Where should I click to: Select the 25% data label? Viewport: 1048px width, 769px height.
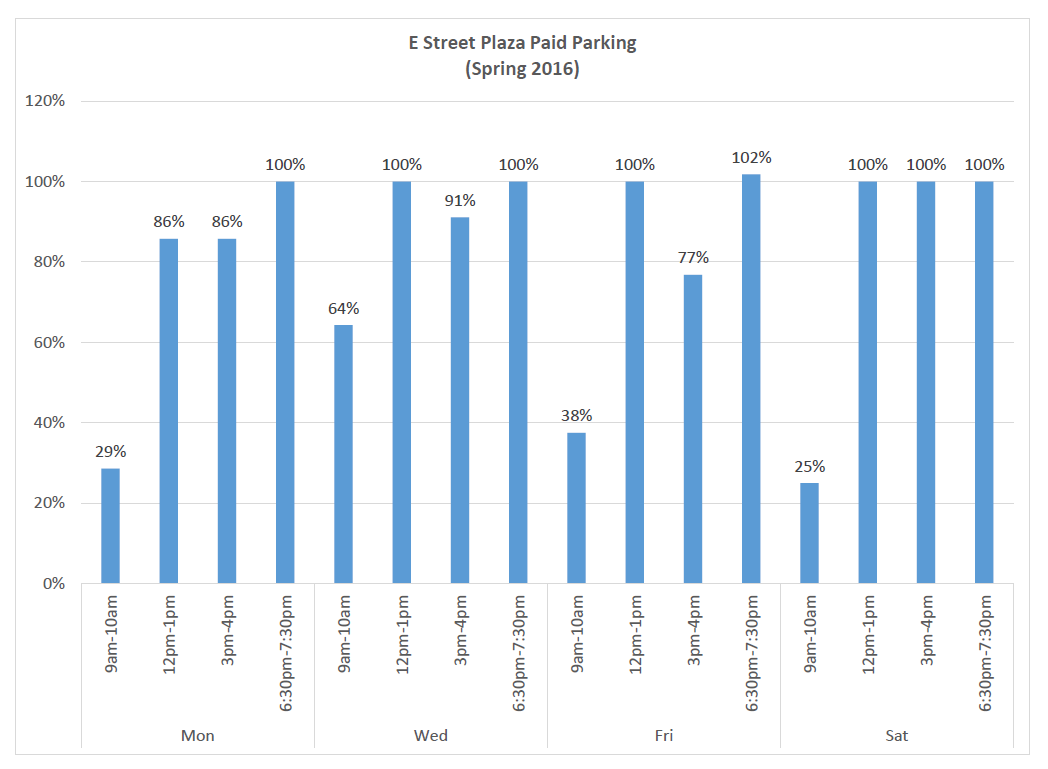tap(809, 467)
